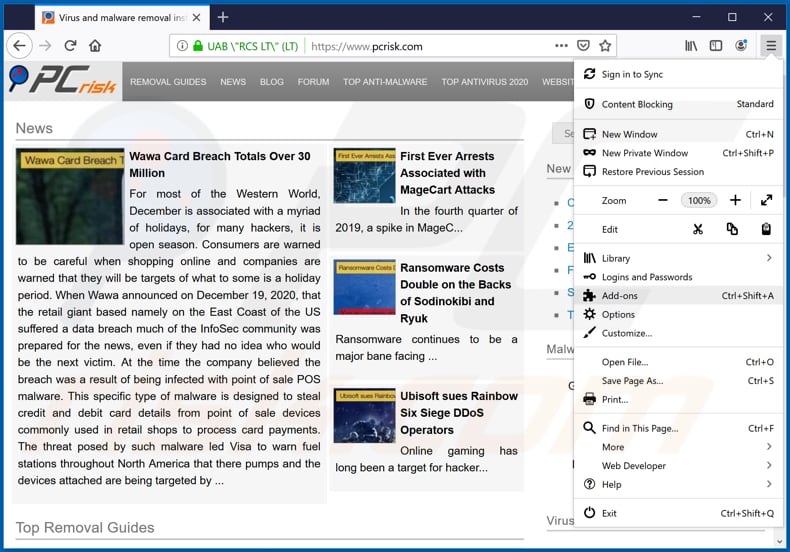Open REMOVAL GUIDES nav link
The width and height of the screenshot is (790, 552).
click(x=168, y=82)
